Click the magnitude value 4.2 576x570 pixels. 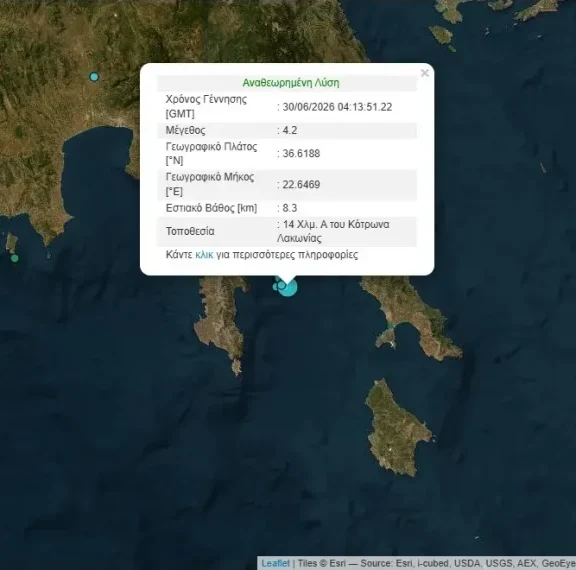click(x=290, y=130)
